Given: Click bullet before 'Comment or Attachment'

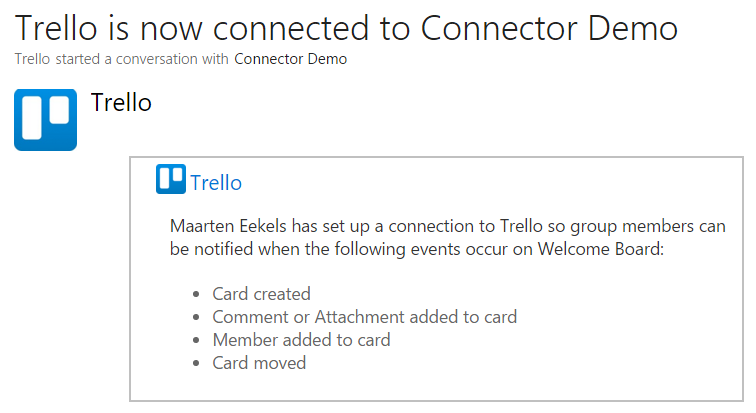Looking at the screenshot, I should point(196,317).
